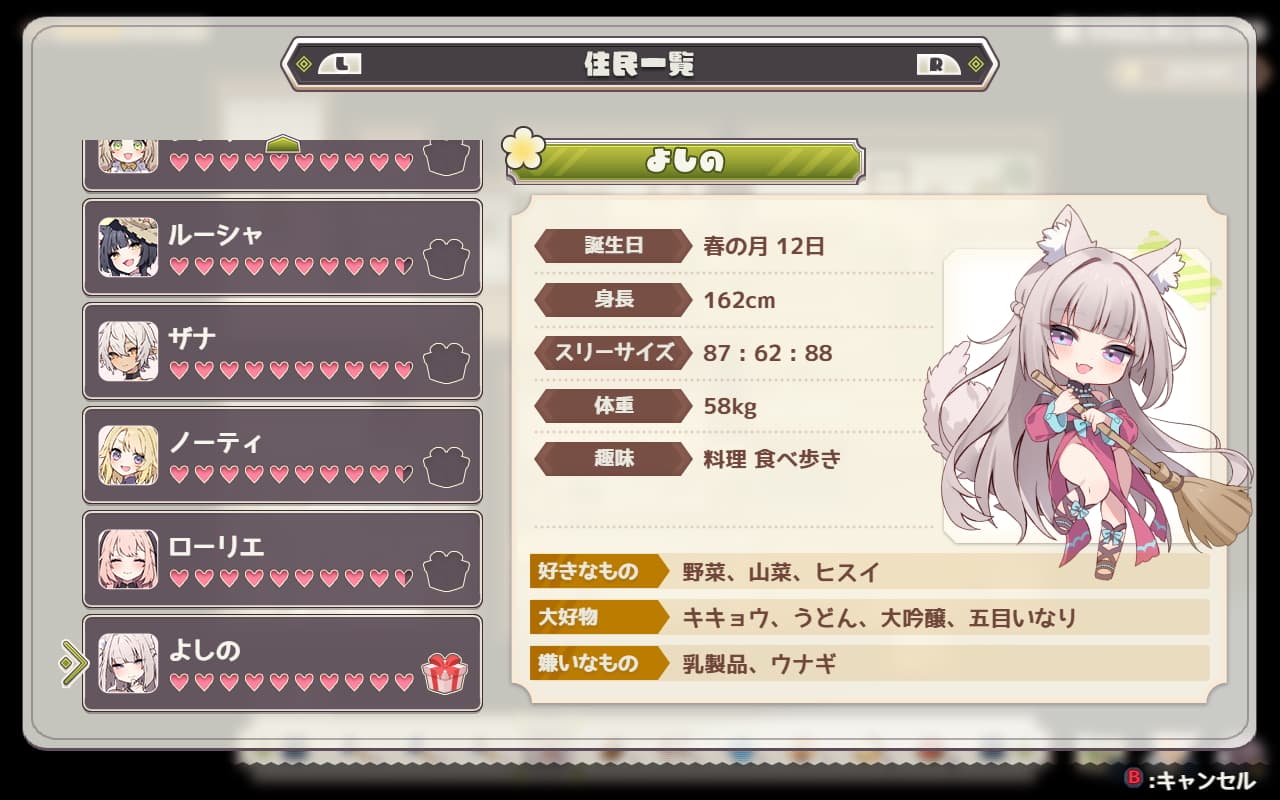Click the 住民一覧 title bar

[x=640, y=65]
